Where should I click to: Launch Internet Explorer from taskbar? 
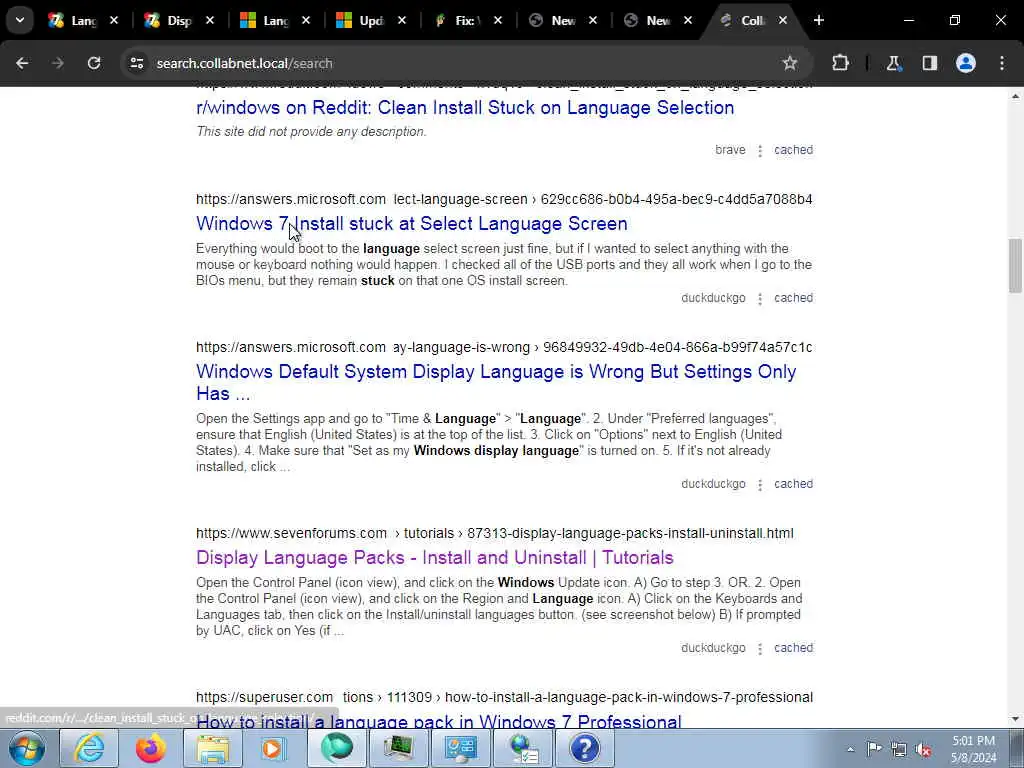pyautogui.click(x=88, y=748)
